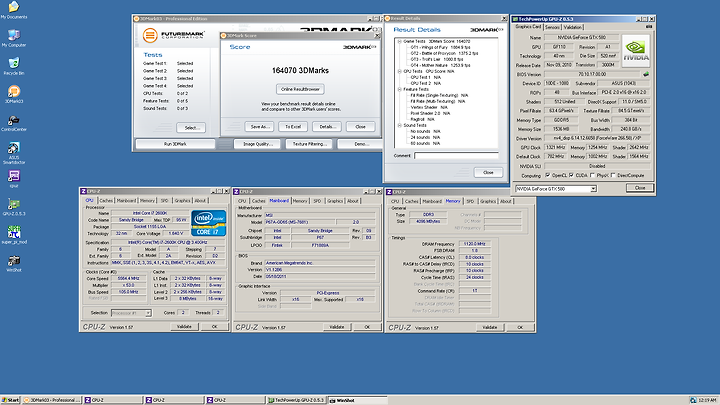Open ASUS SmartDoctor desktop icon
The image size is (720, 405).
(14, 152)
